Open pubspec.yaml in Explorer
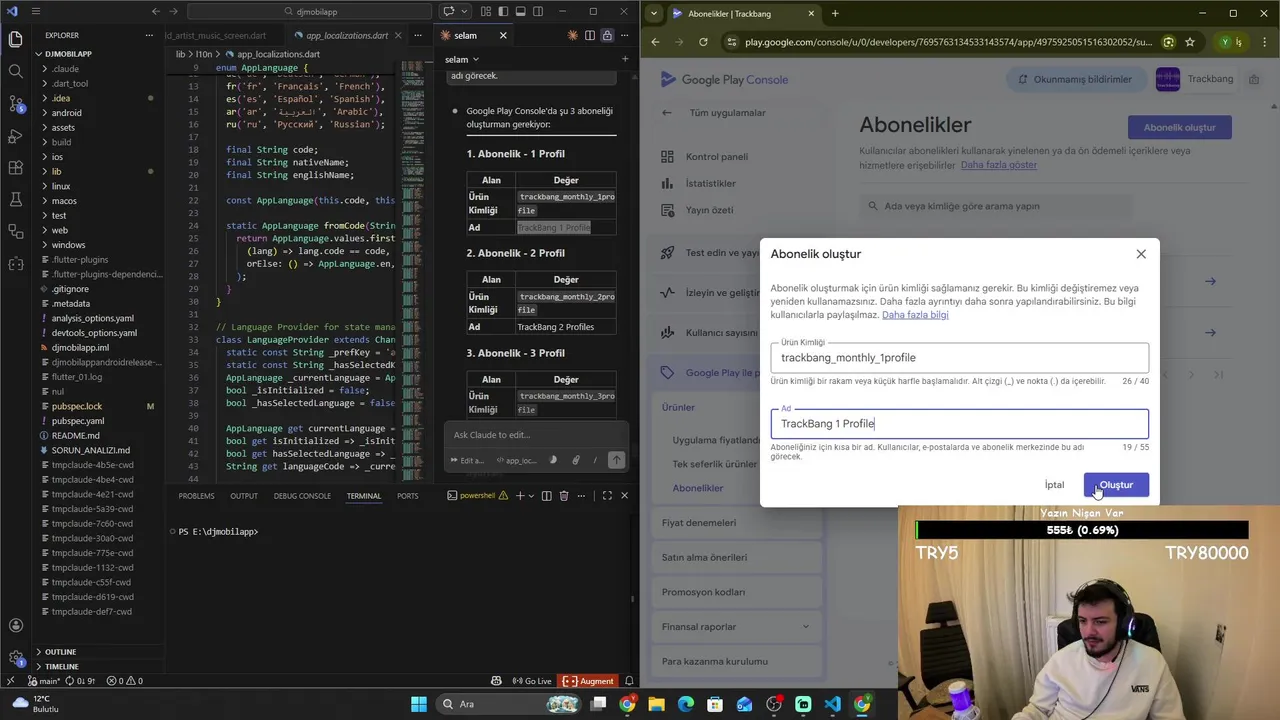Screen dimensions: 1280x720 (78, 421)
